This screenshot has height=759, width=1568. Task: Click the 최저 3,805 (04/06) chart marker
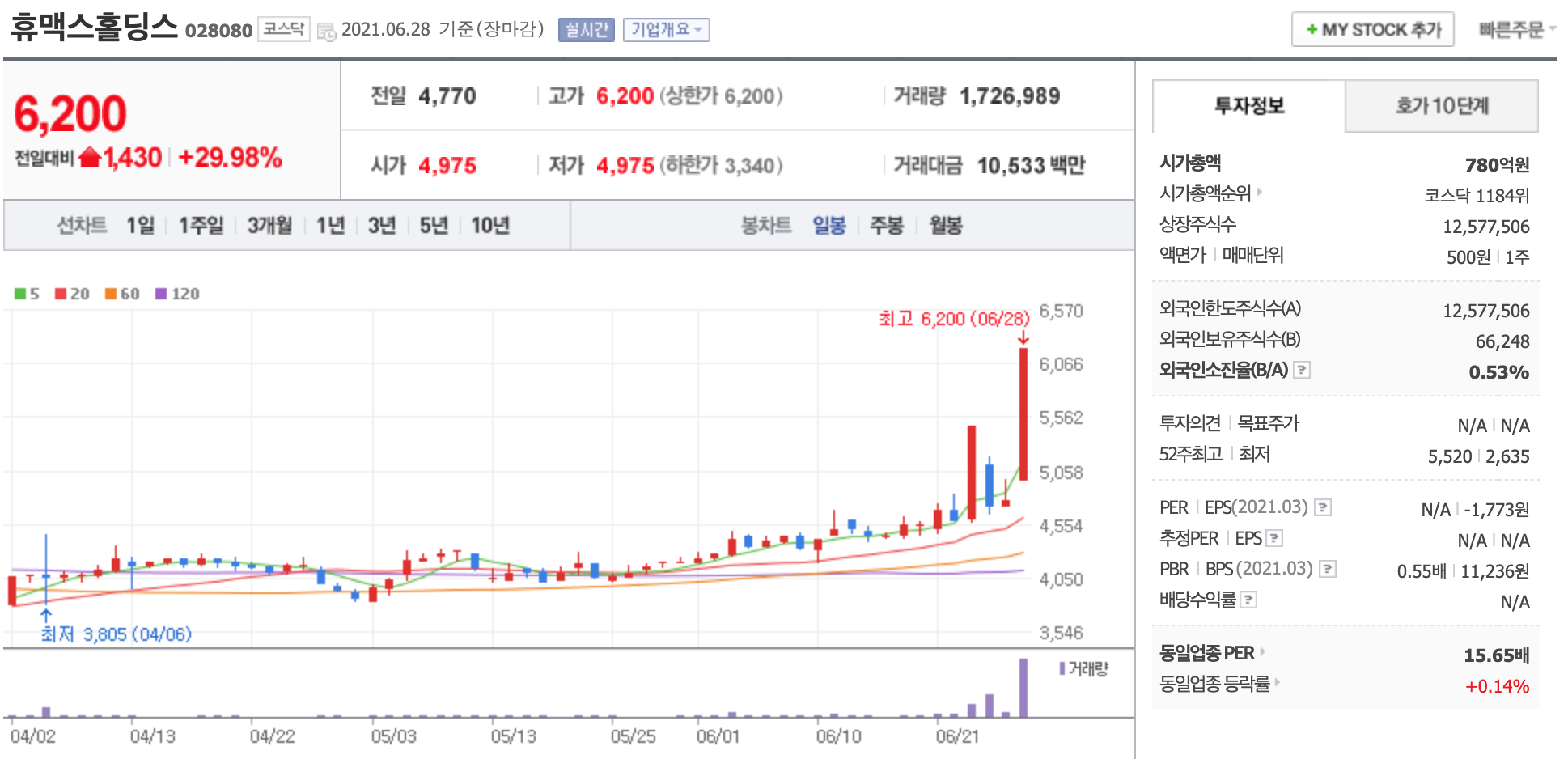(x=117, y=634)
